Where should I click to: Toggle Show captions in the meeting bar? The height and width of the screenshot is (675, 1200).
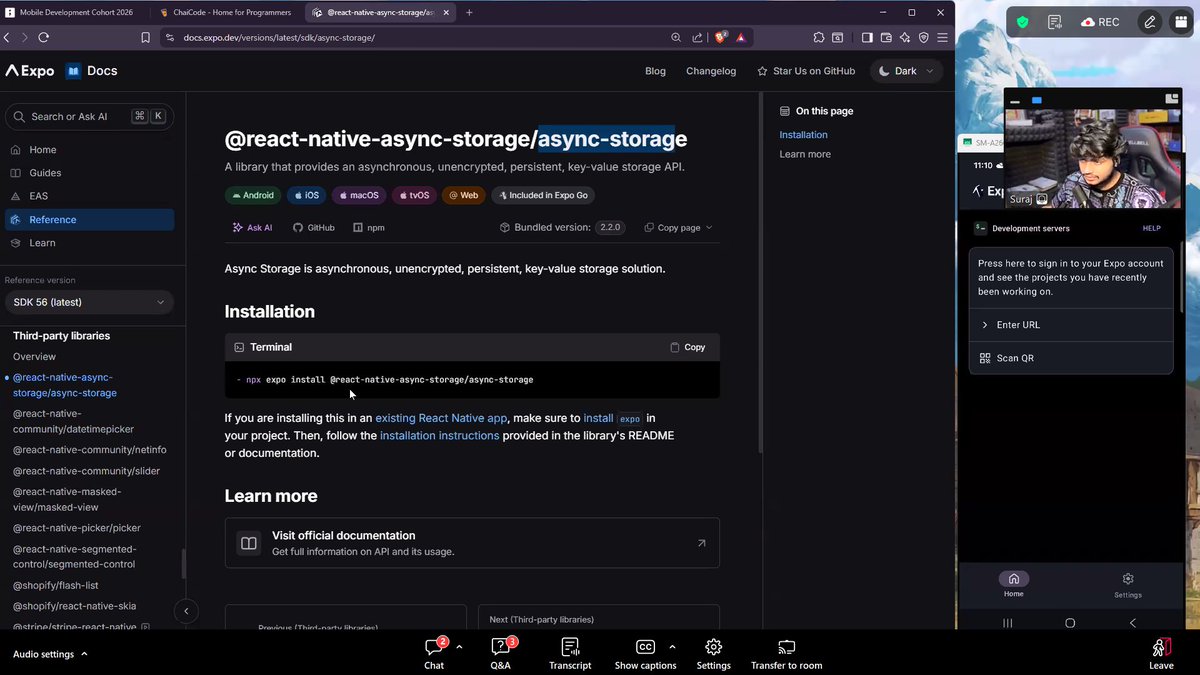coord(645,654)
